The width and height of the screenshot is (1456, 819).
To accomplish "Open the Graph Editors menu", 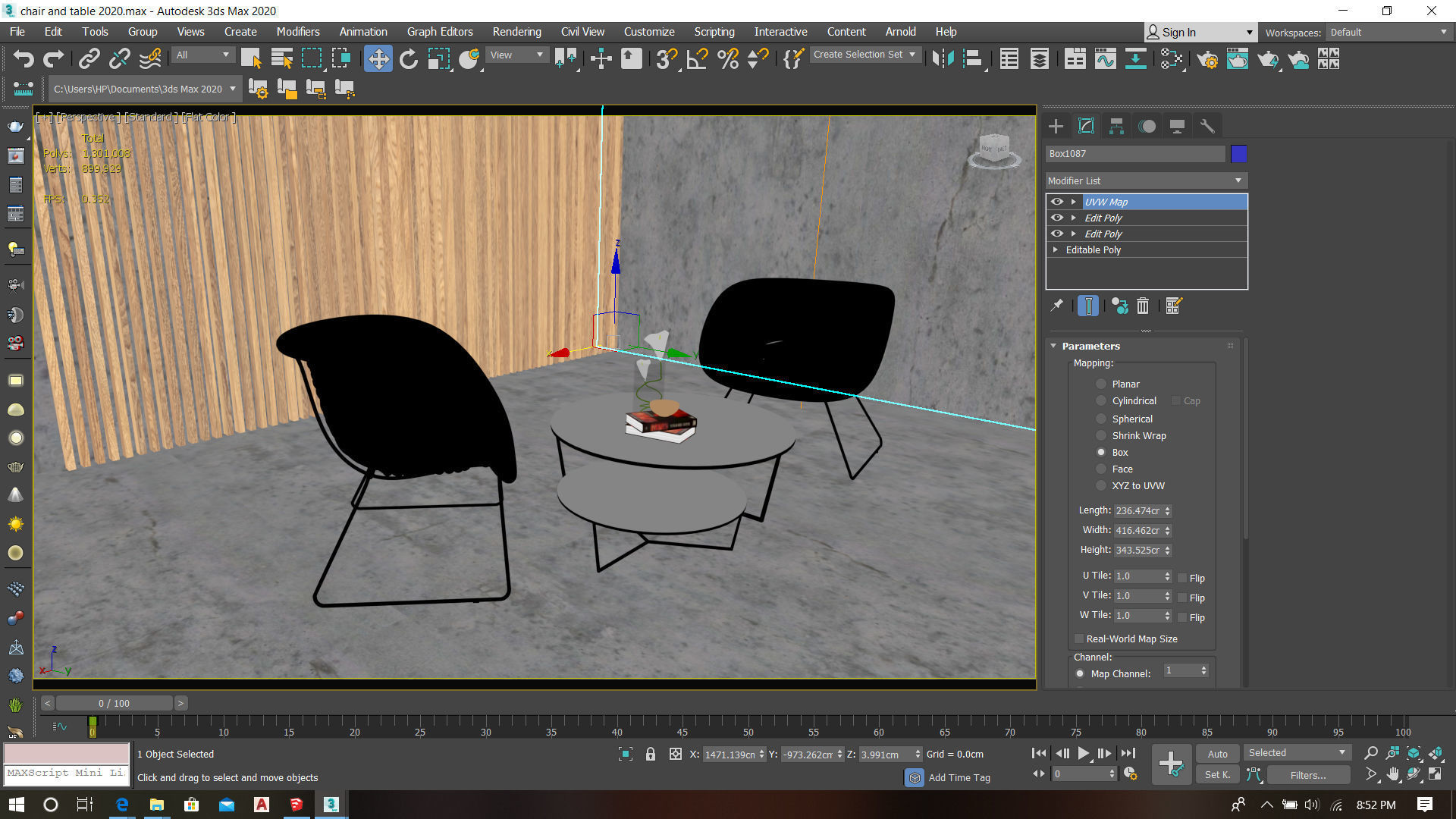I will [x=440, y=32].
